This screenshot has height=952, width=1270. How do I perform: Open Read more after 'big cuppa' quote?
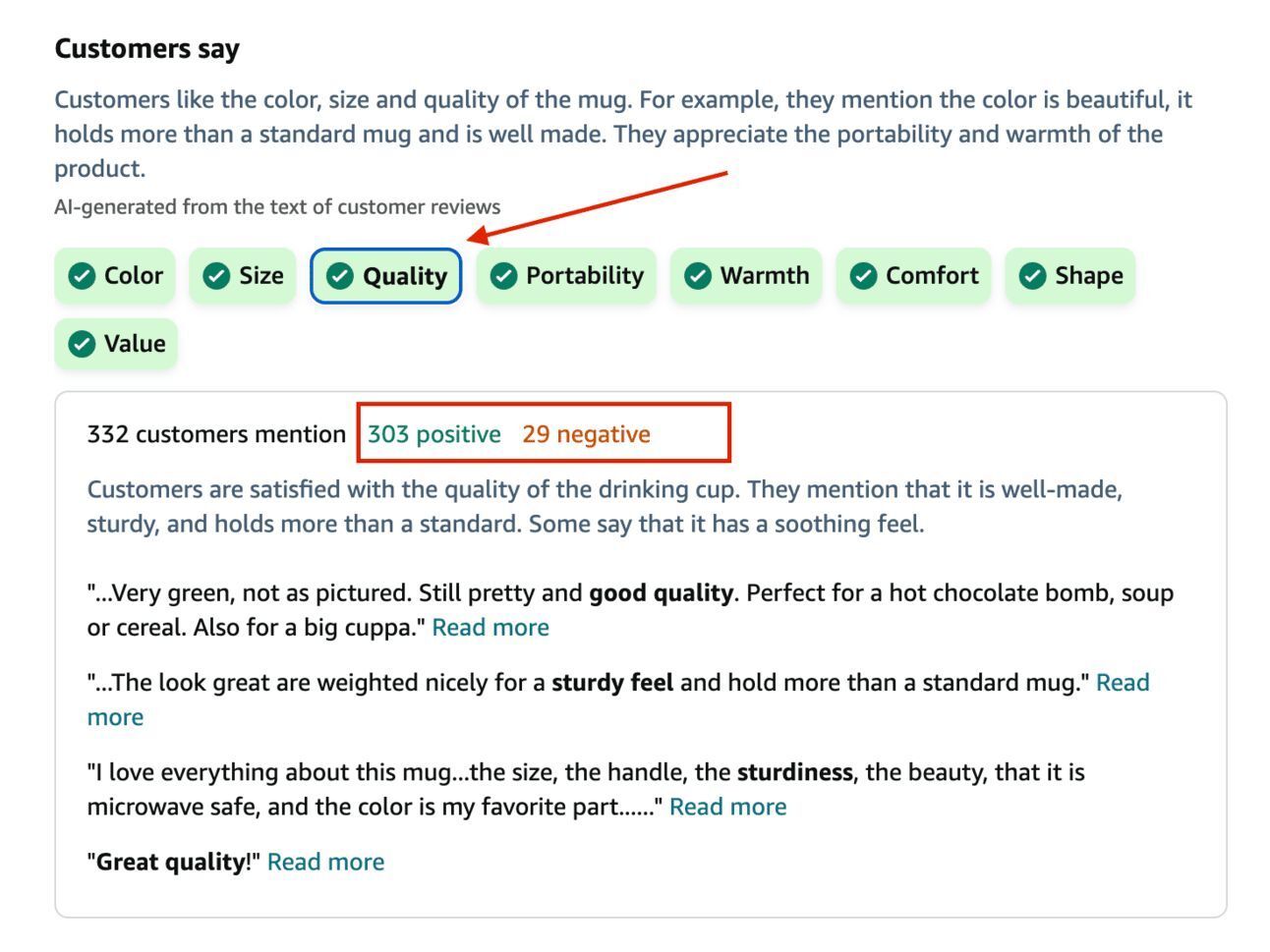tap(491, 628)
